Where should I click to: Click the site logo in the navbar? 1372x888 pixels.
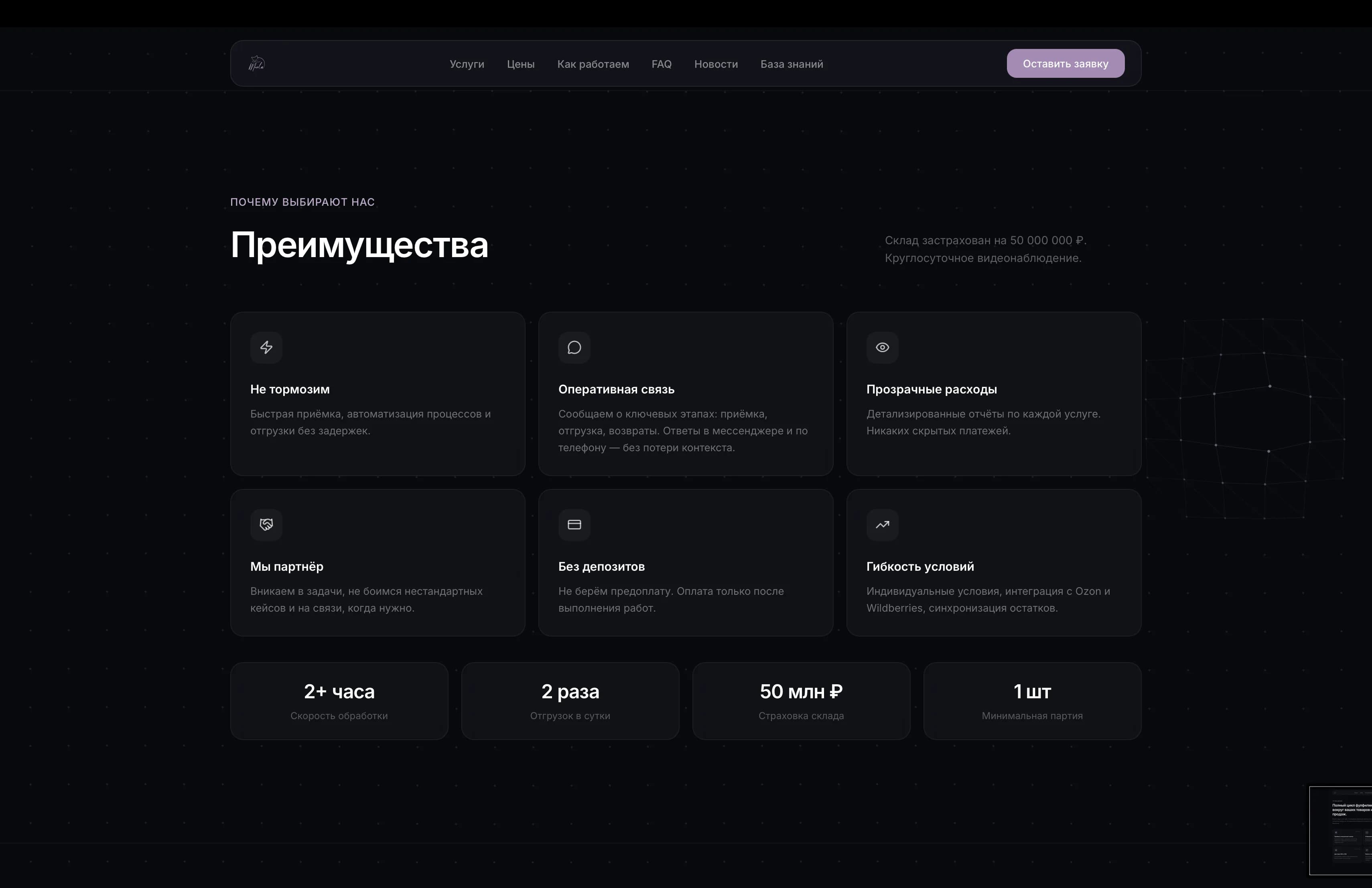coord(256,63)
